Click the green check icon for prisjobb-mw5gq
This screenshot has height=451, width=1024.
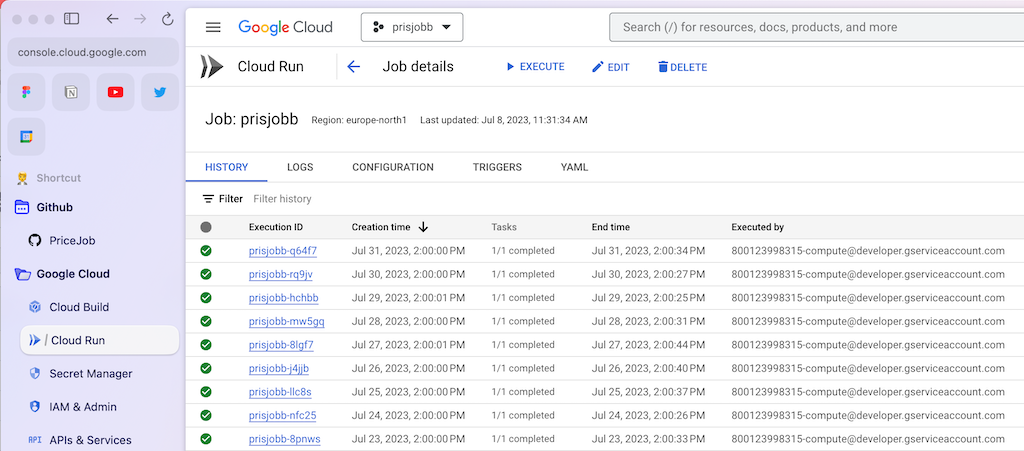coord(206,321)
